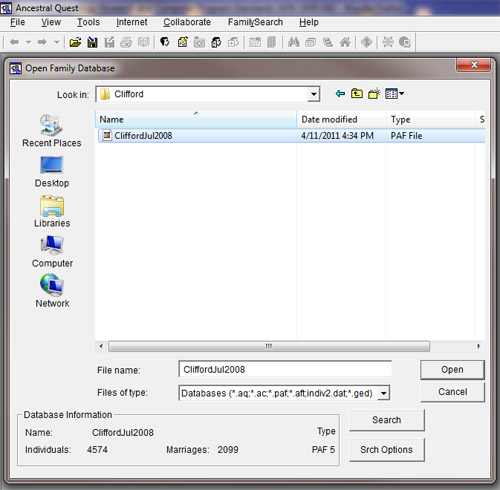
Task: Expand the Forward history dropdown arrow
Action: [56, 42]
